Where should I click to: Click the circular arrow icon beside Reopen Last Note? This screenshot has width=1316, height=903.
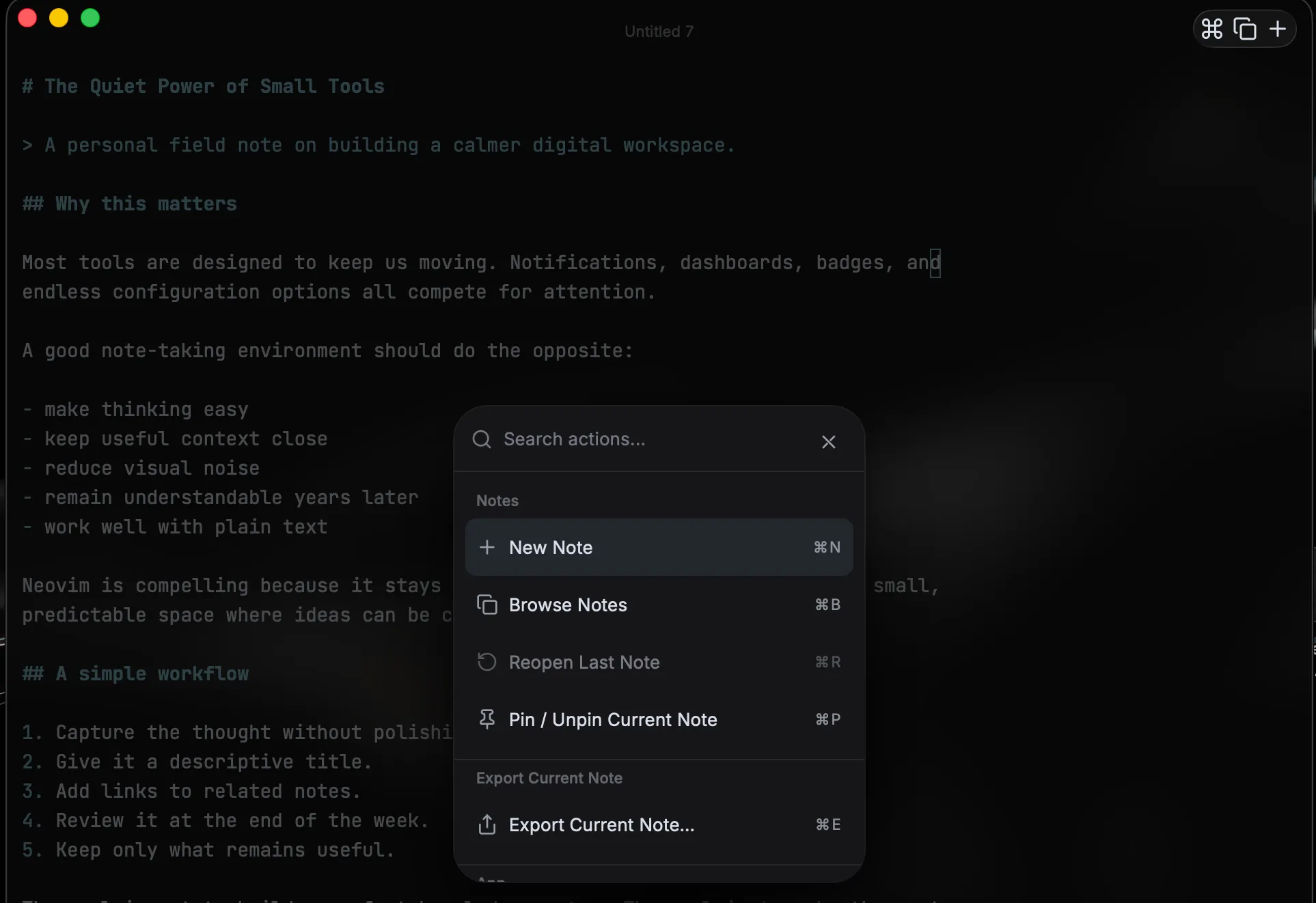pos(487,662)
